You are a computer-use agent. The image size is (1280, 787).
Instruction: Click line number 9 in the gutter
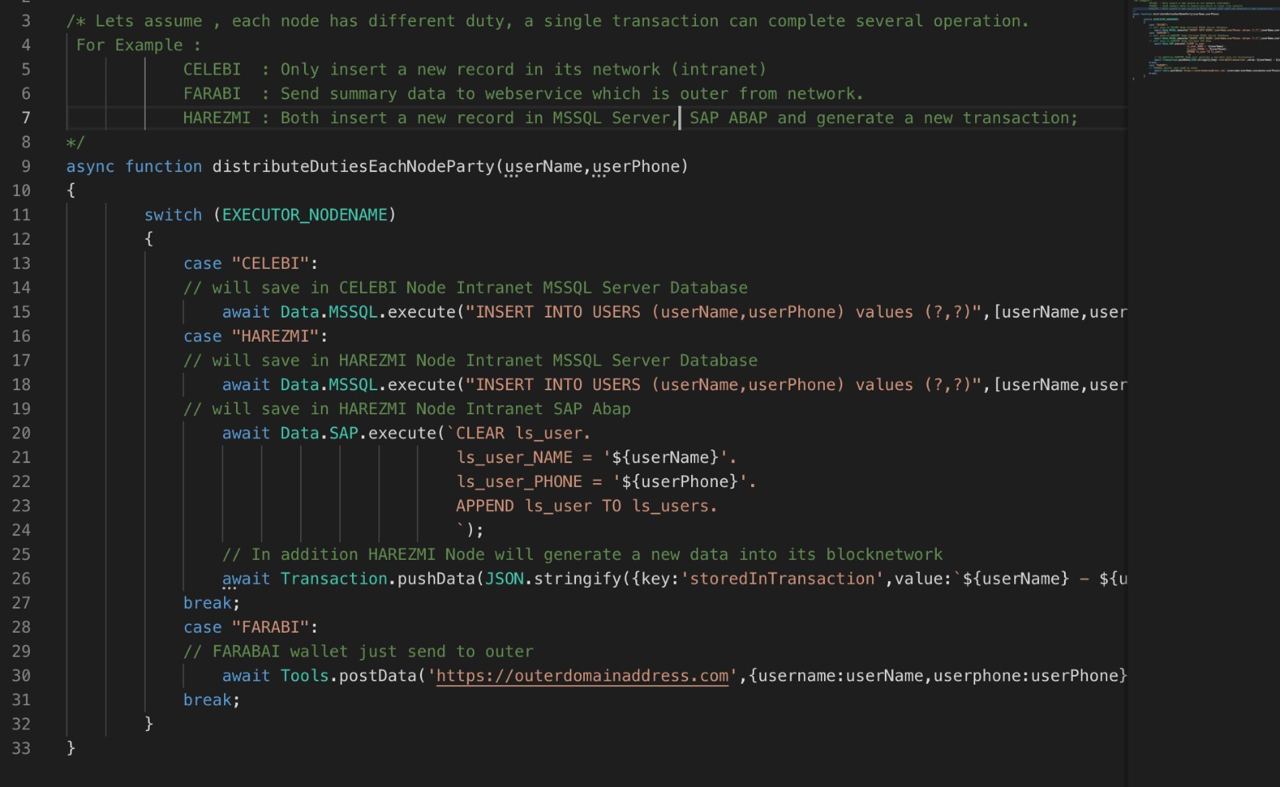[24, 166]
